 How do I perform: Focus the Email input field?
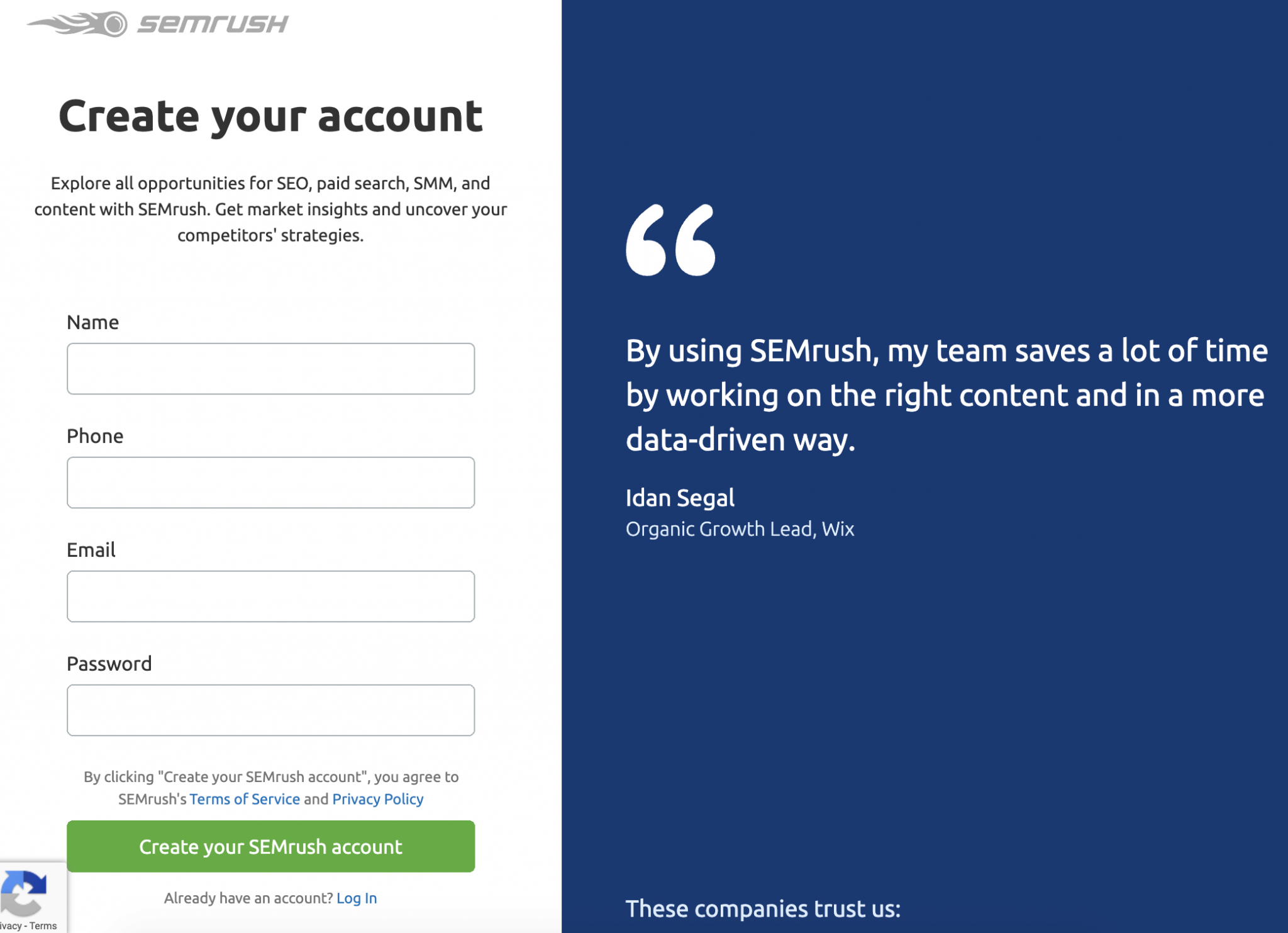click(x=270, y=596)
